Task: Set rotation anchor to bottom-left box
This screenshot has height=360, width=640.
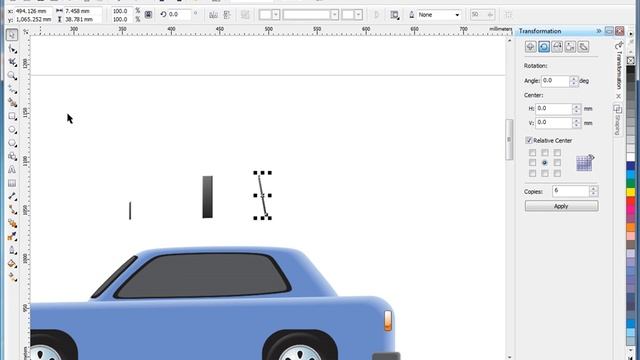Action: 532,173
